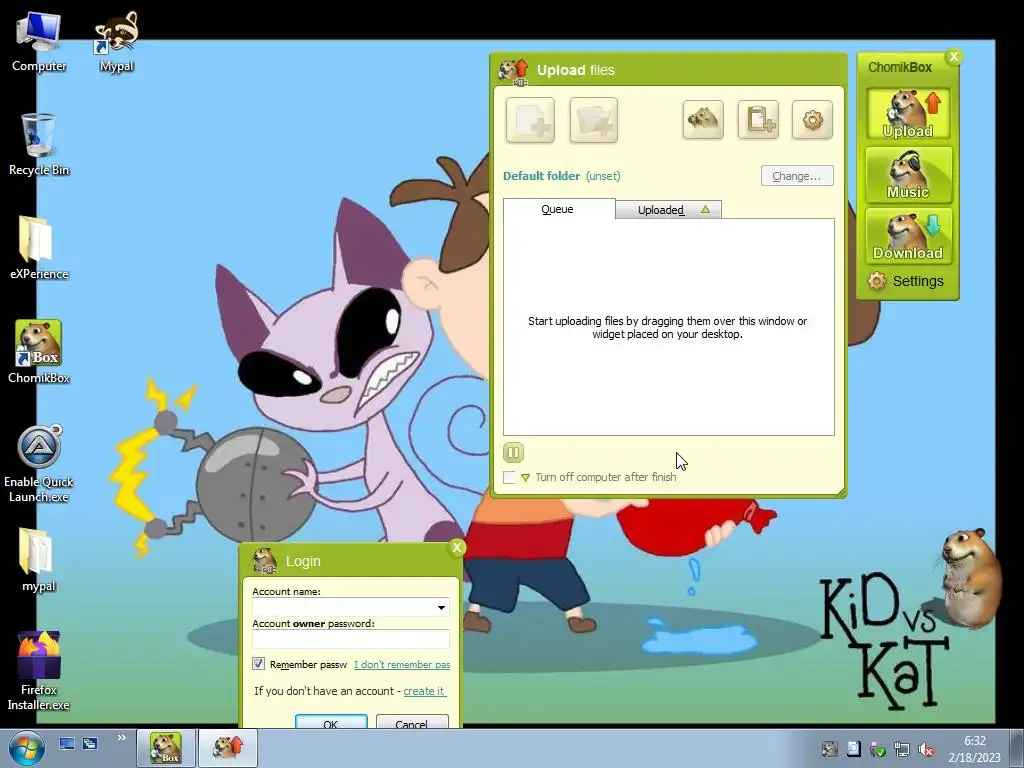
Task: Click Switch between windows quick launch icon
Action: tap(89, 743)
